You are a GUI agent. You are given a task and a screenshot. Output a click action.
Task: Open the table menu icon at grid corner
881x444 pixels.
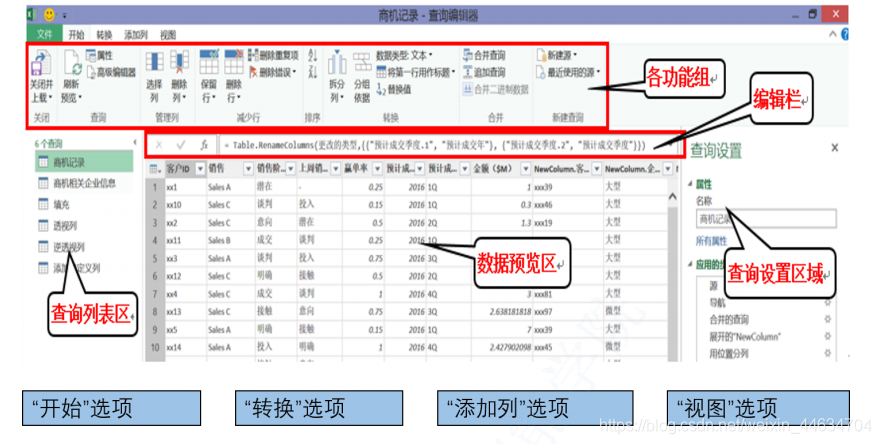point(155,169)
